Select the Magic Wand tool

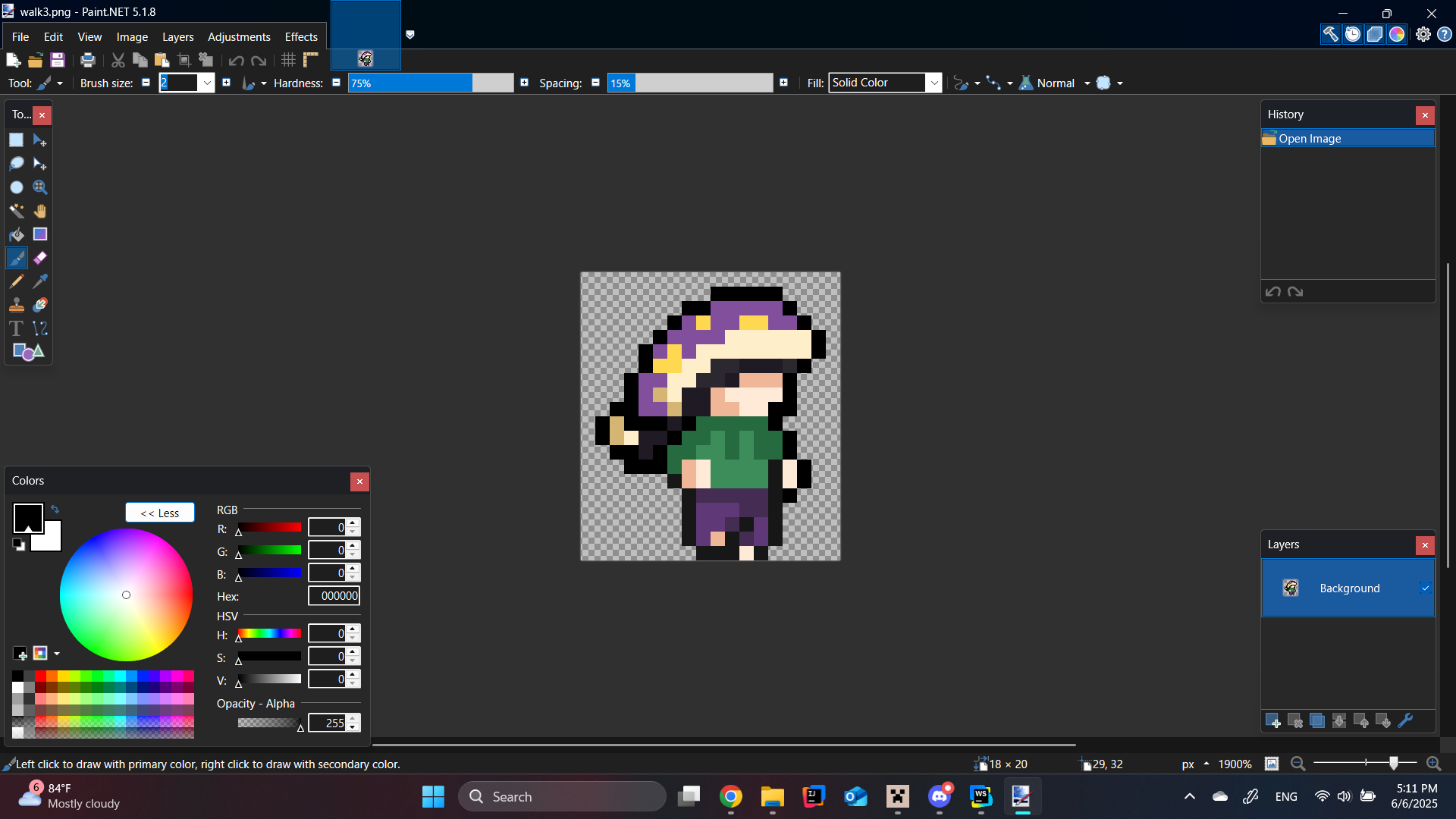coord(17,211)
